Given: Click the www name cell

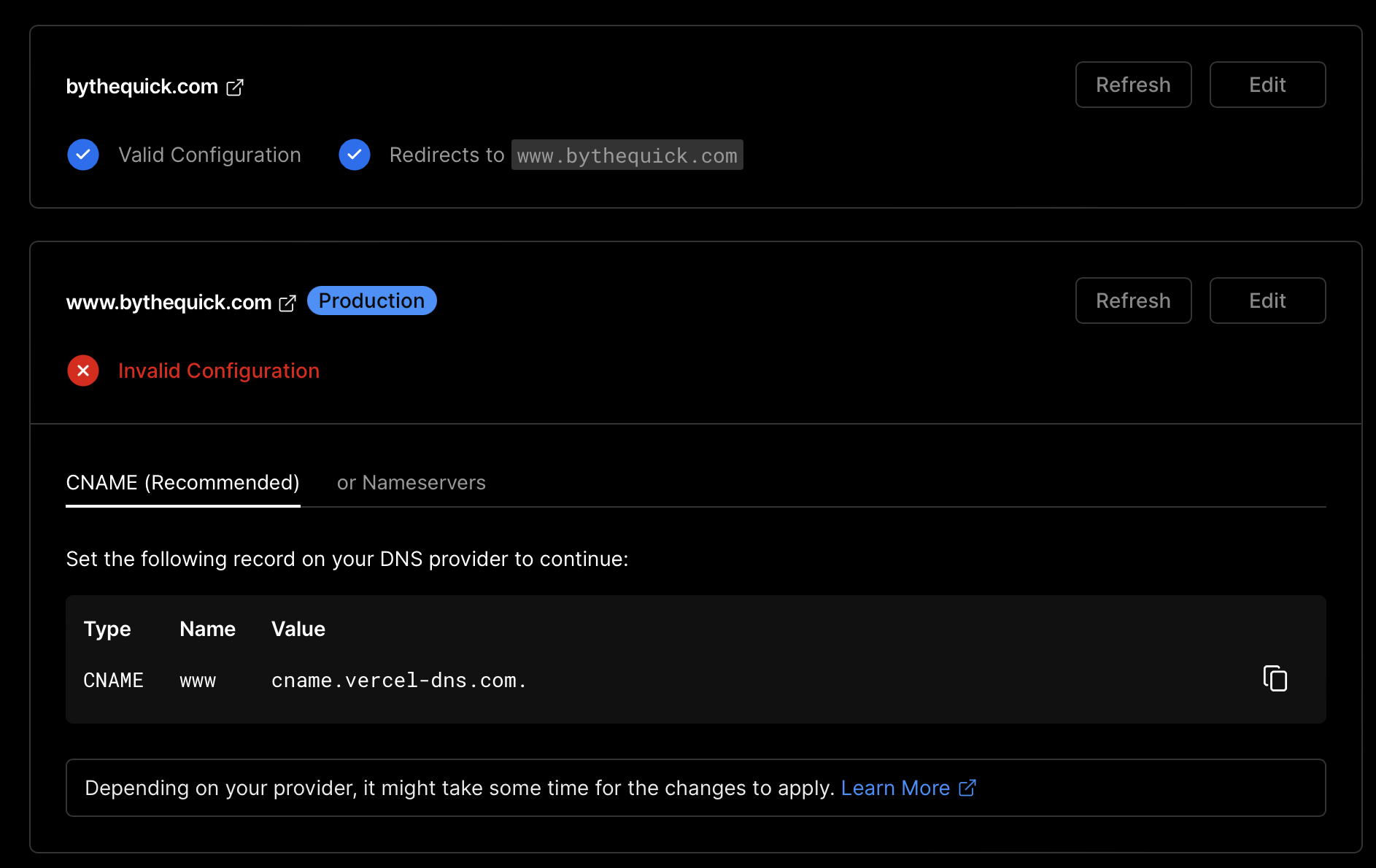Looking at the screenshot, I should click(x=198, y=681).
